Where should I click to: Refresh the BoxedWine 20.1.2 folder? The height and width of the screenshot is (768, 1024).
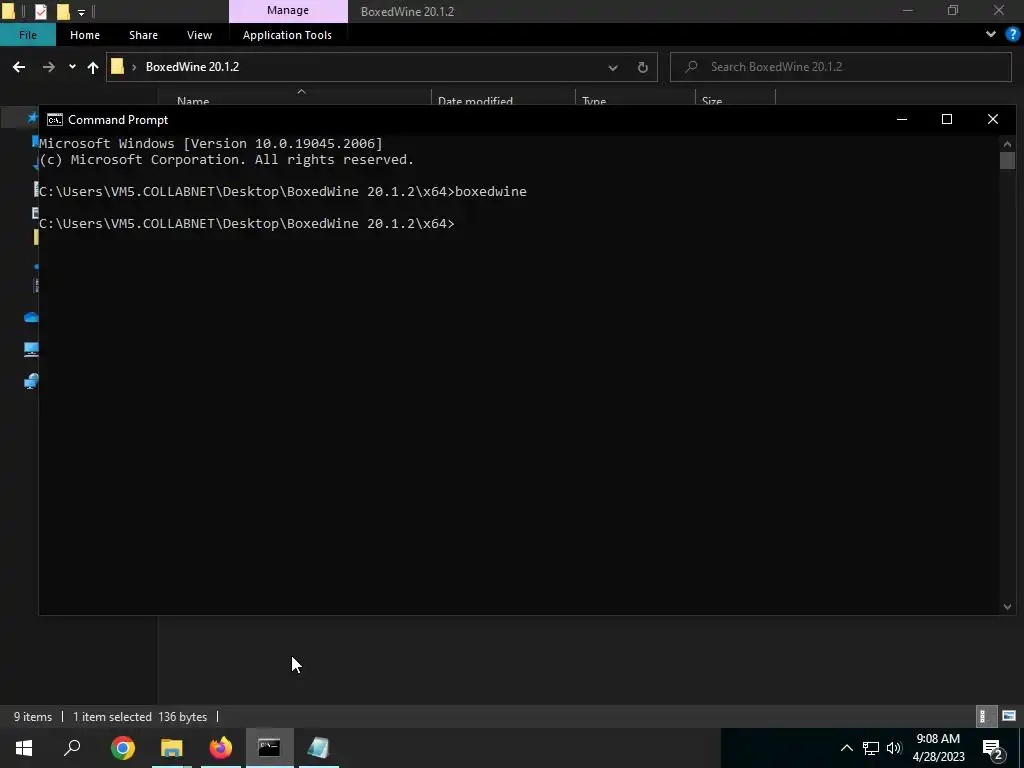[x=643, y=67]
